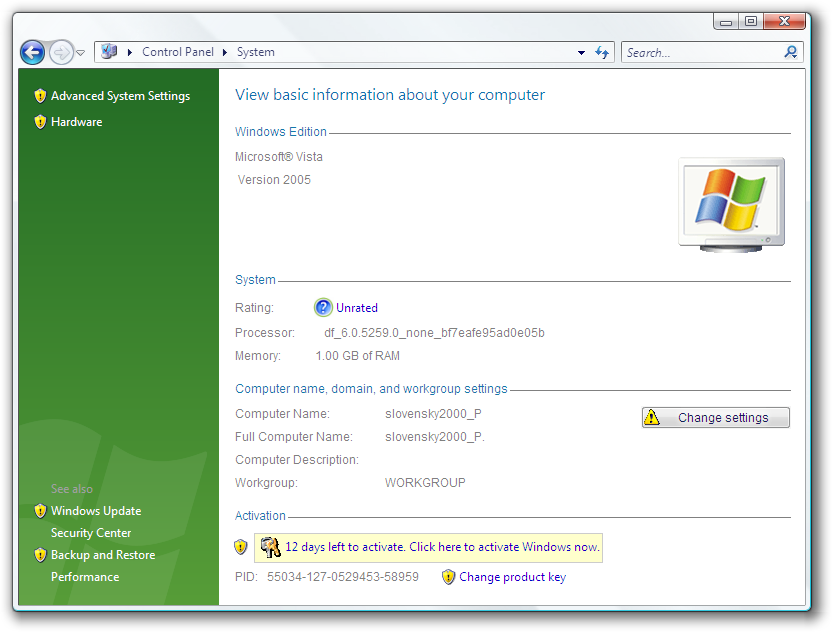This screenshot has height=632, width=832.
Task: Click the Version 2005 text
Action: (x=274, y=180)
